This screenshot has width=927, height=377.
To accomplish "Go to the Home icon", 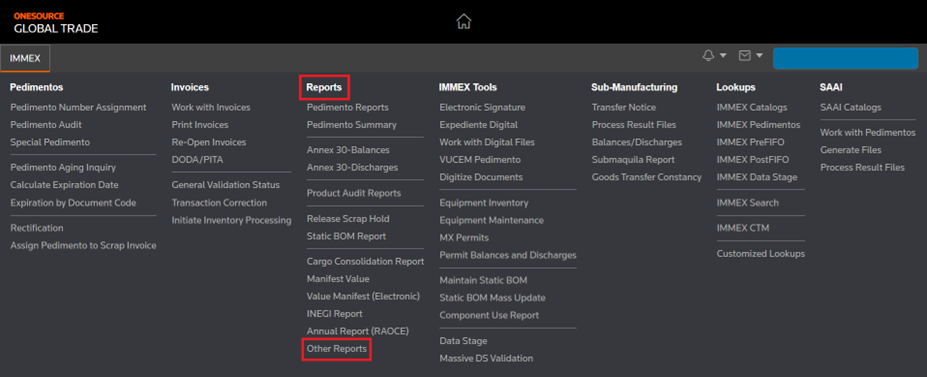I will [x=464, y=22].
